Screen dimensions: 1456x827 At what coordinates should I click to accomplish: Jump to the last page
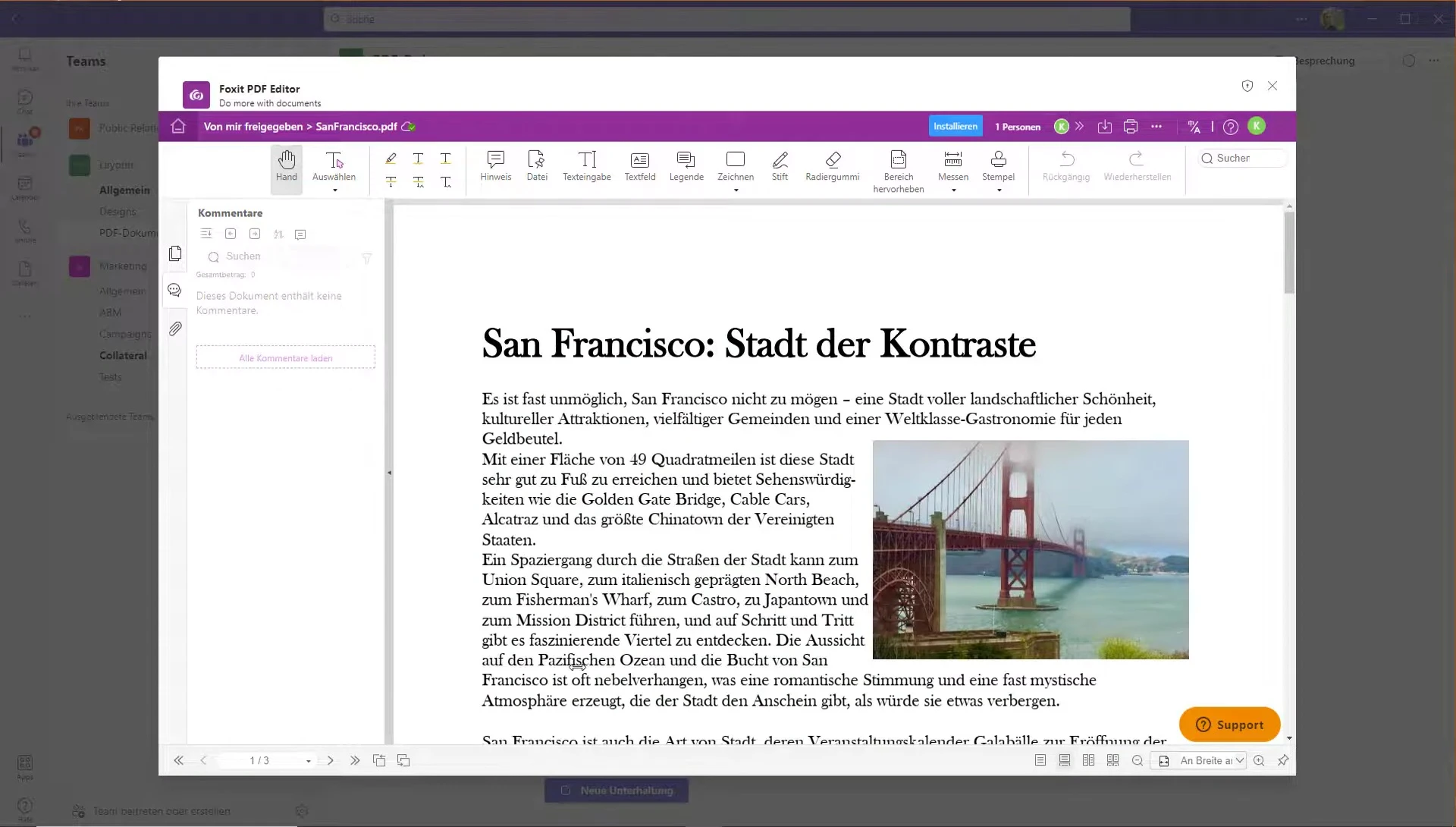[355, 760]
